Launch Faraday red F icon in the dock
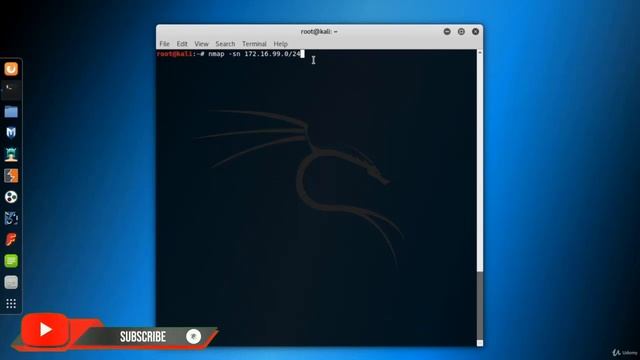640x360 pixels. [11, 240]
